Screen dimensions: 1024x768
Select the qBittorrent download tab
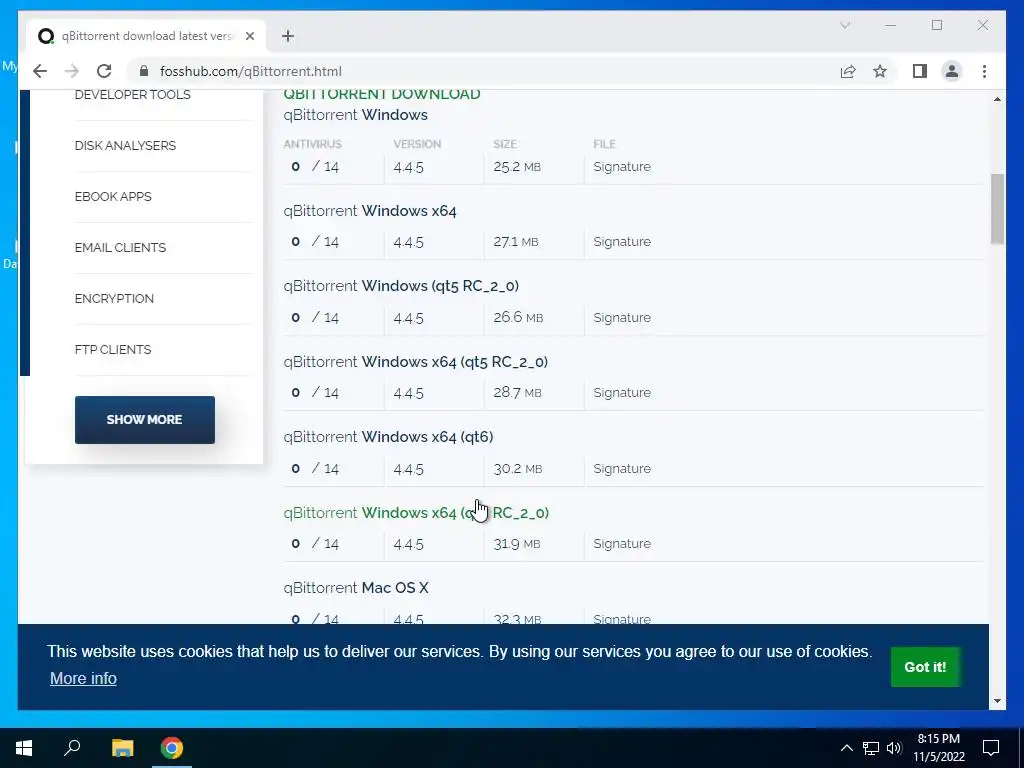click(146, 36)
